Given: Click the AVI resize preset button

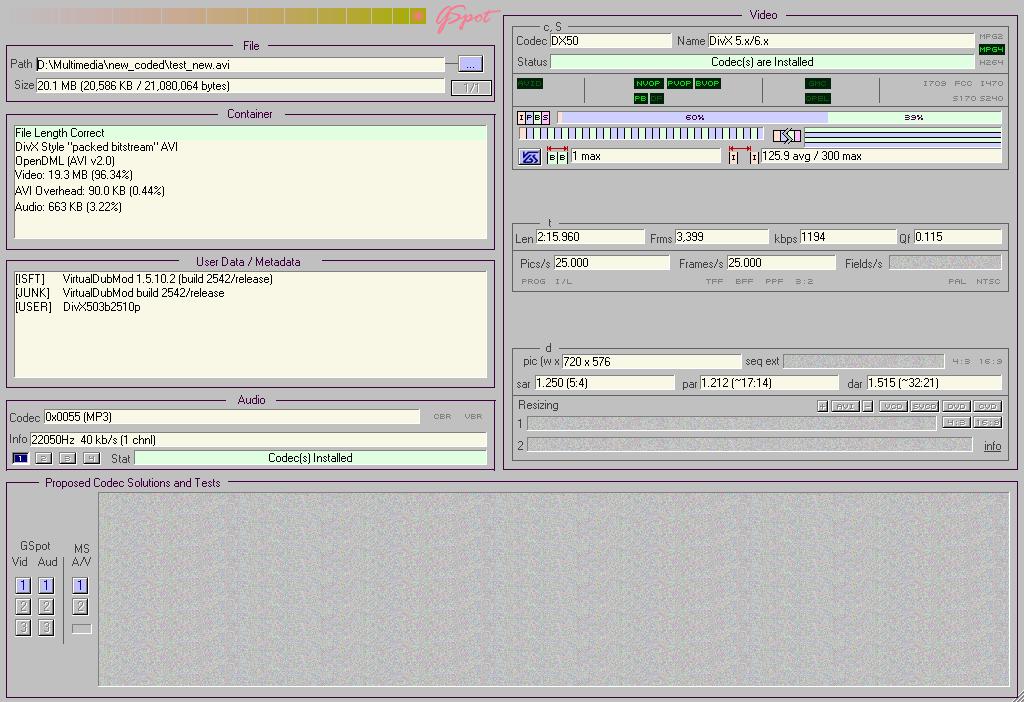Looking at the screenshot, I should tap(844, 406).
